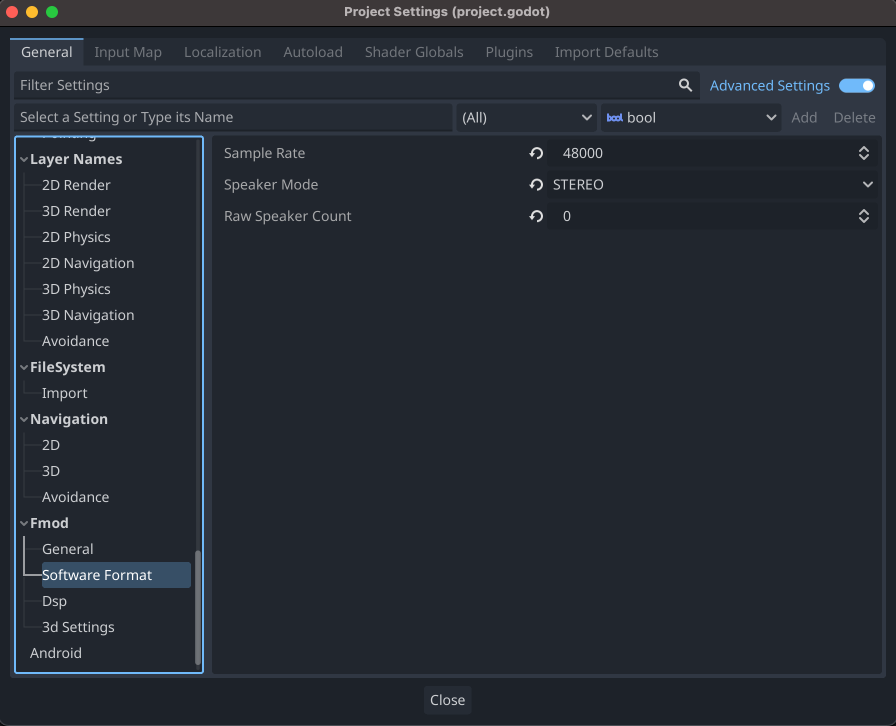Switch to the Input Map tab
Screen dimensions: 896x726
(x=128, y=52)
